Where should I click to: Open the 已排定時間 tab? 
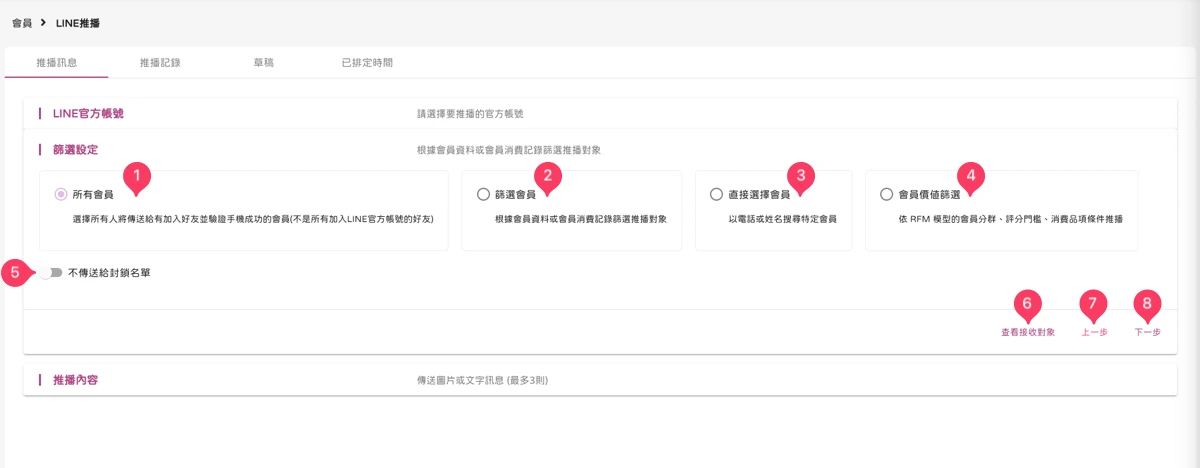coord(367,62)
